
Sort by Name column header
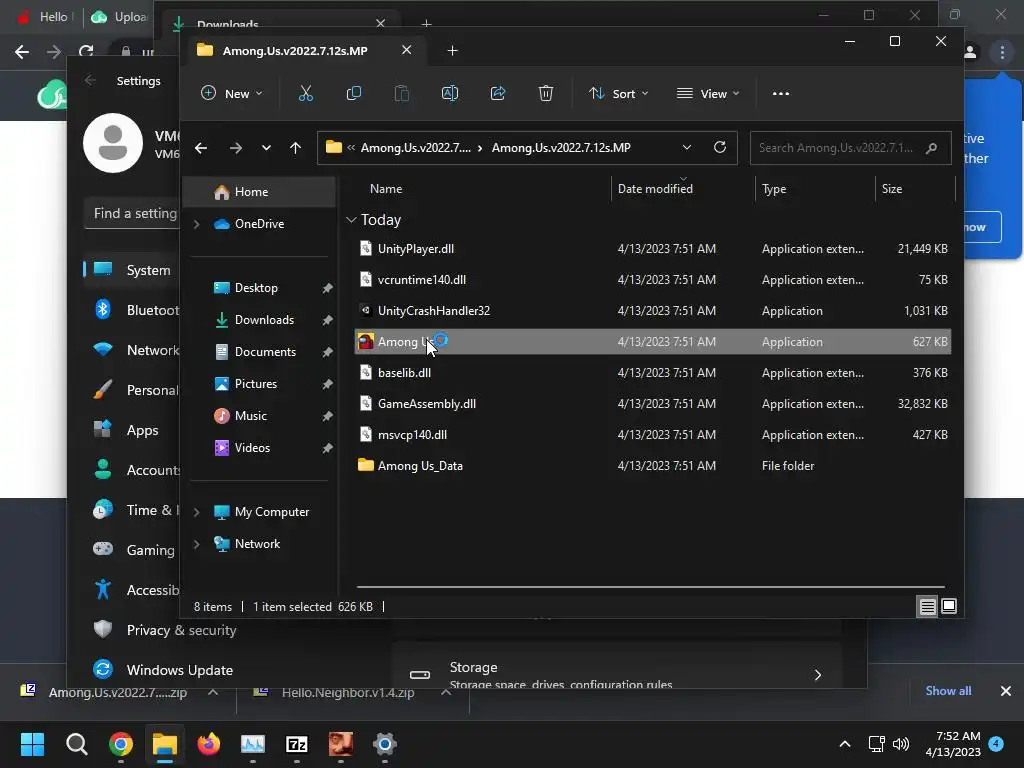click(x=386, y=189)
